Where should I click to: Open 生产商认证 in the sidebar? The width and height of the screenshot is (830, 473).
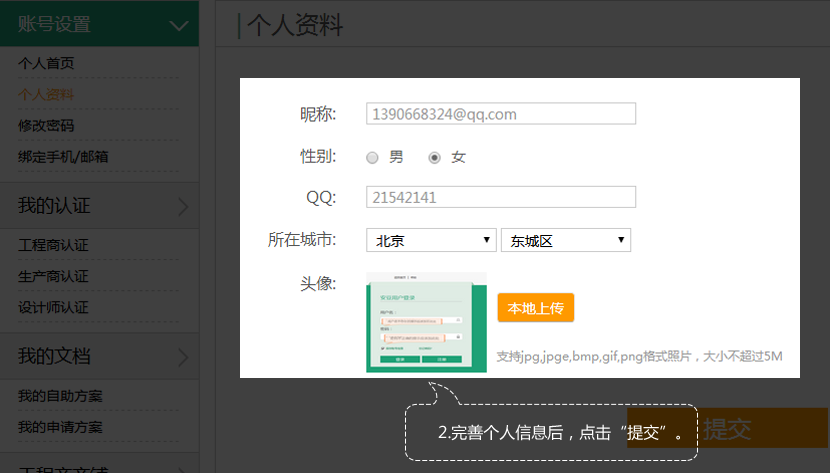(53, 276)
